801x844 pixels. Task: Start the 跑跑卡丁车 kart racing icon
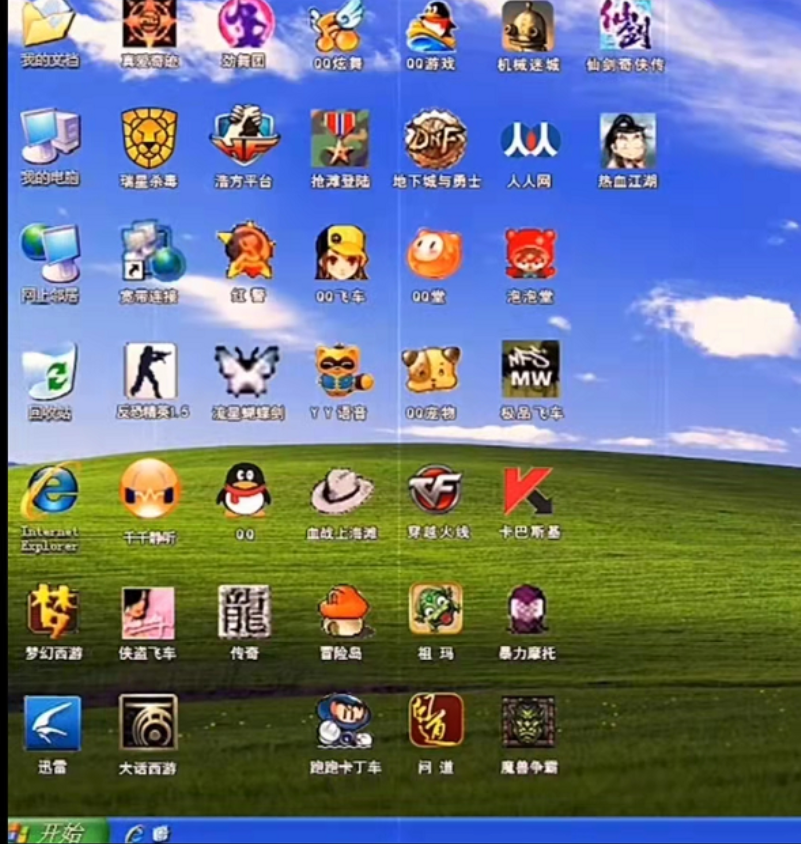tap(345, 721)
